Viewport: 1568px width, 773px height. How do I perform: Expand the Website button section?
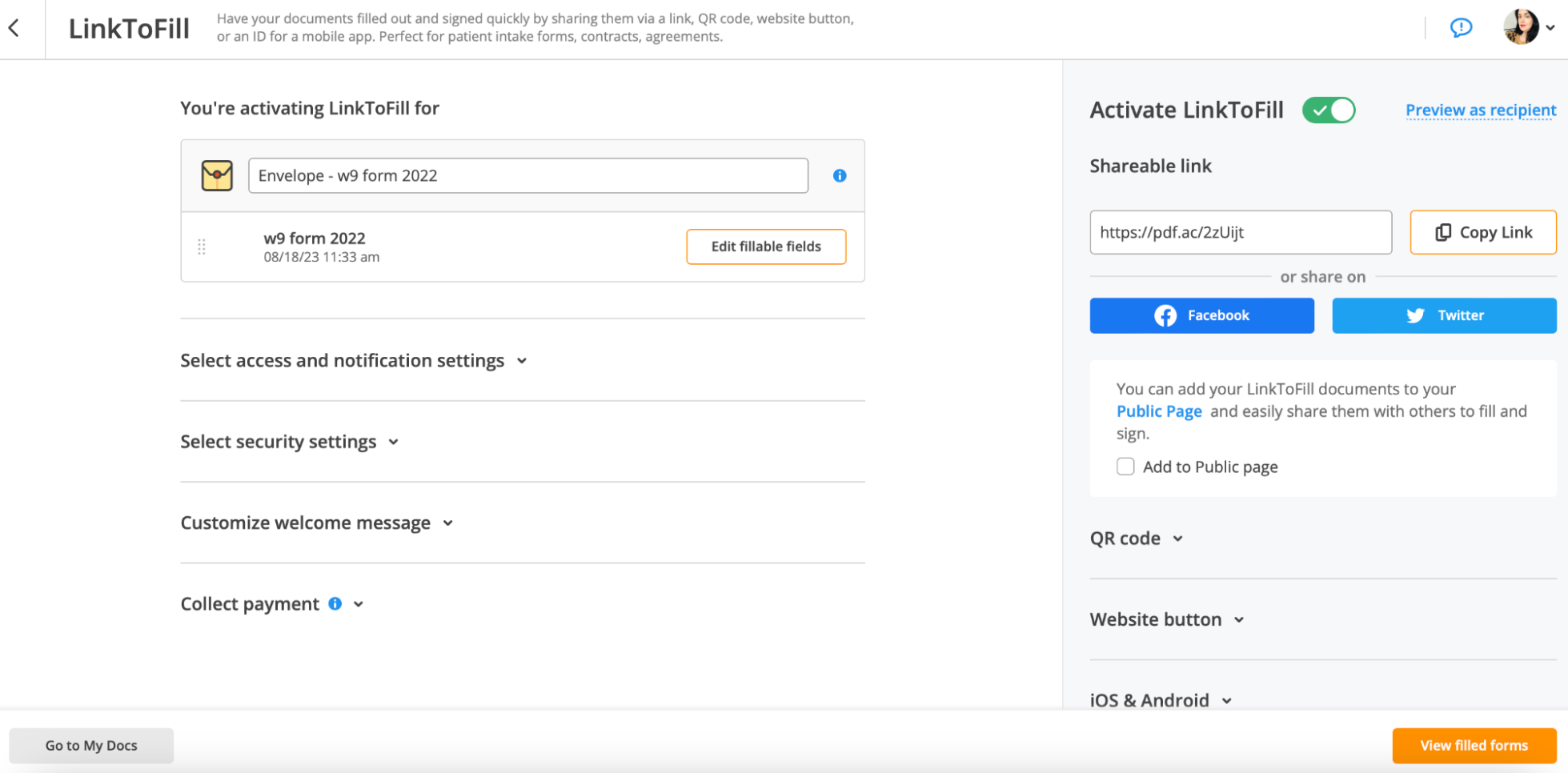click(x=1167, y=619)
